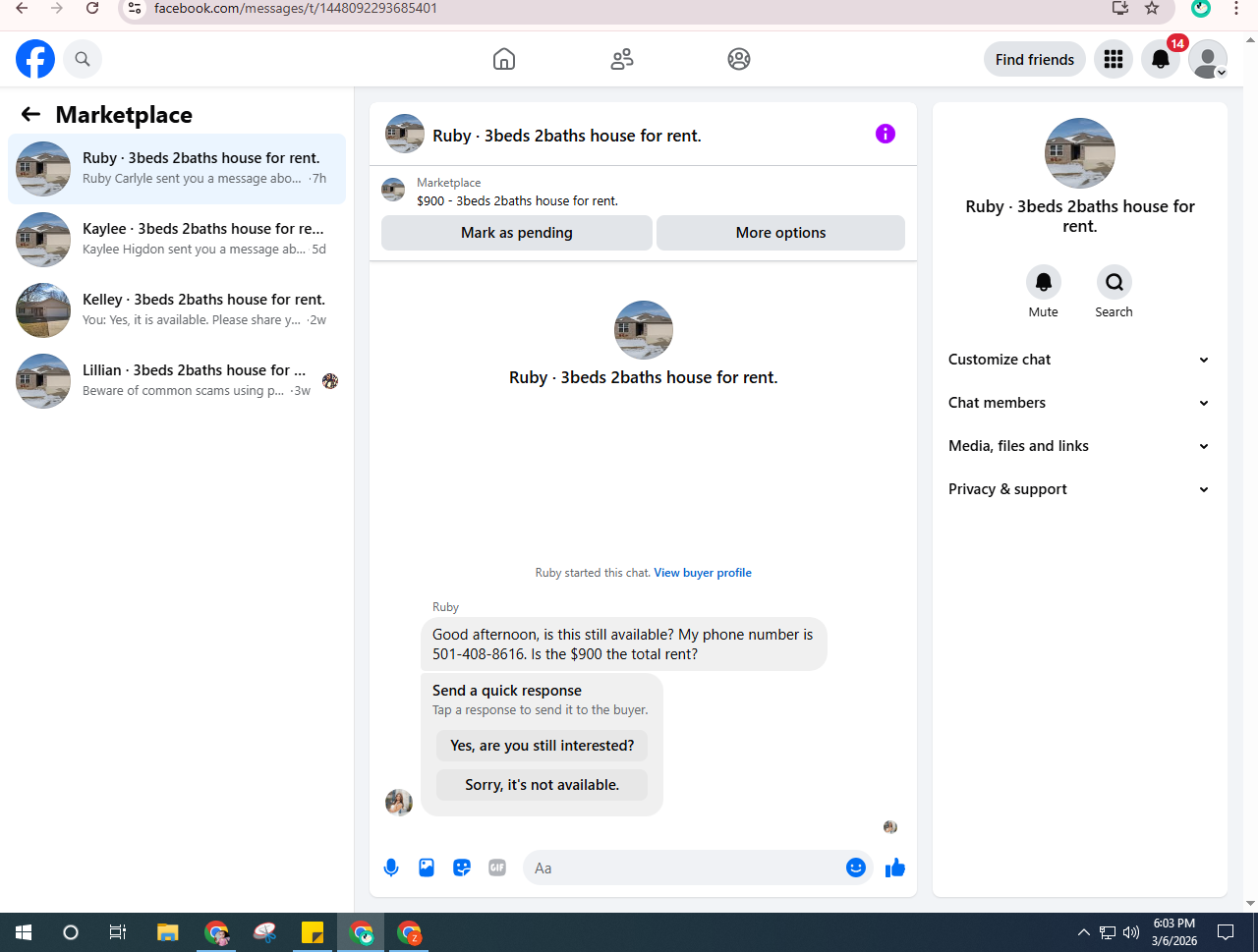The height and width of the screenshot is (952, 1258).
Task: Open the $900 listing title in Marketplace banner
Action: (517, 200)
